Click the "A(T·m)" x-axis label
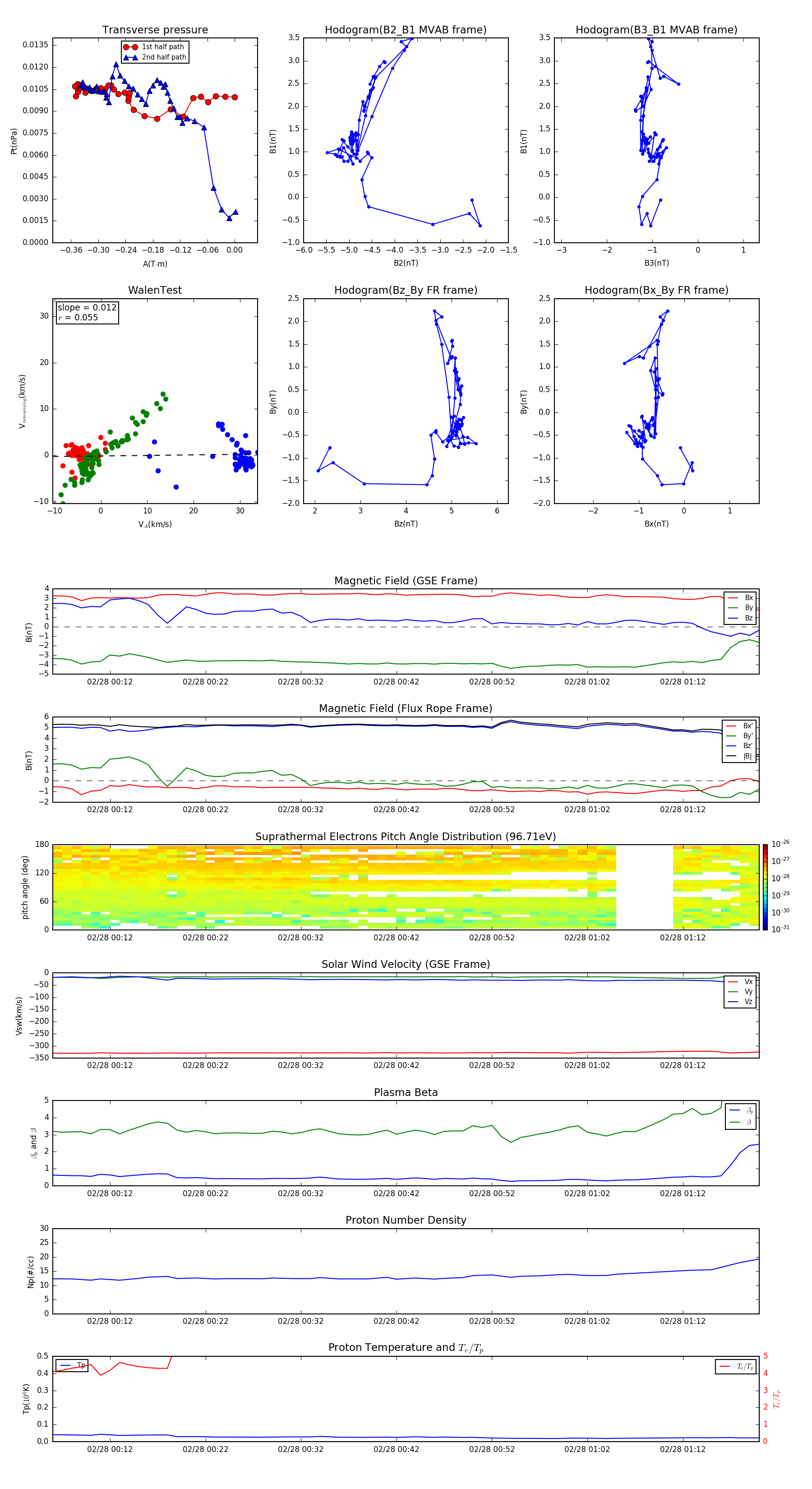Image resolution: width=812 pixels, height=1489 pixels. (x=155, y=264)
